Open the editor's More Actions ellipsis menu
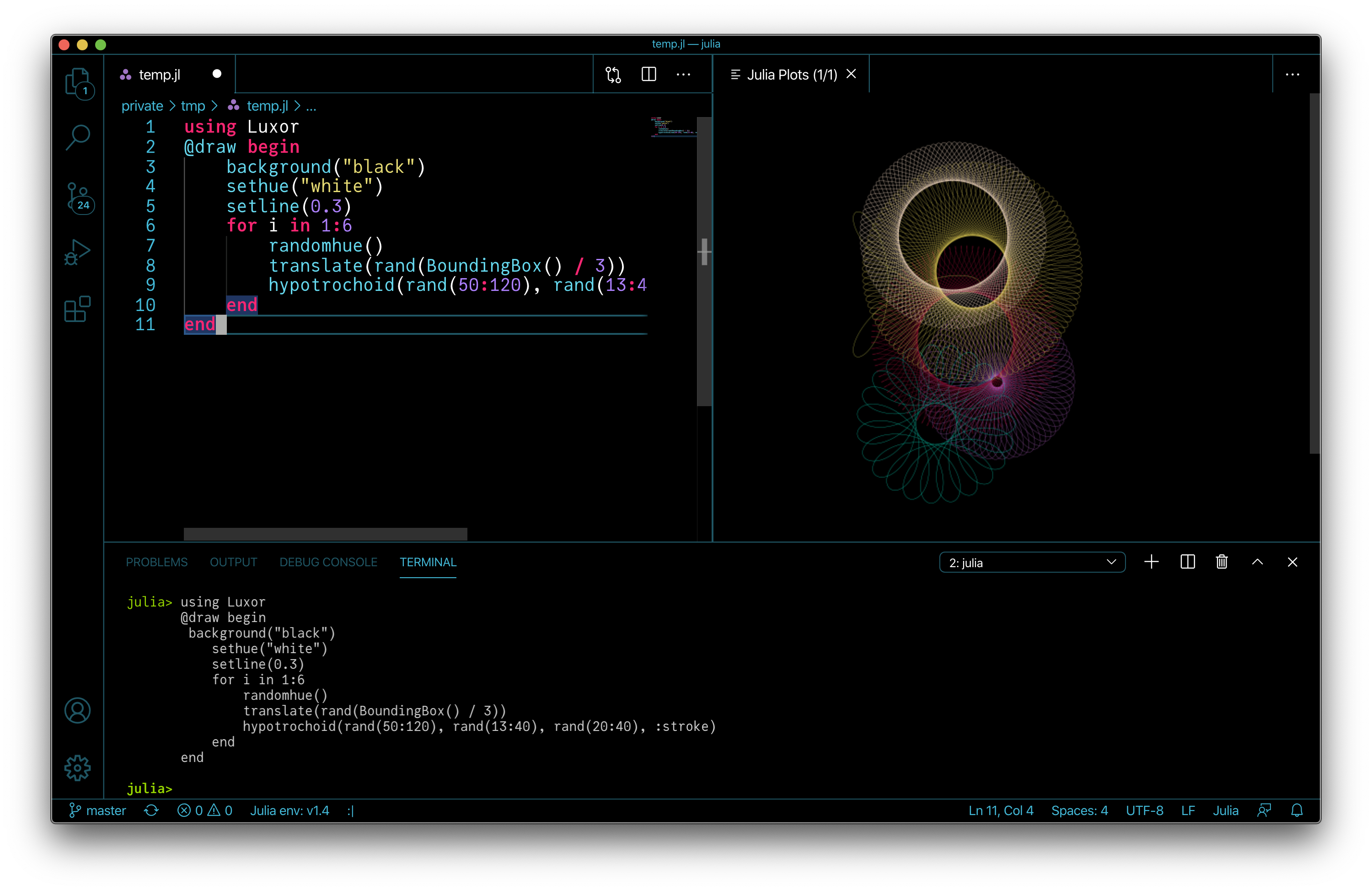This screenshot has width=1372, height=891. (x=683, y=75)
